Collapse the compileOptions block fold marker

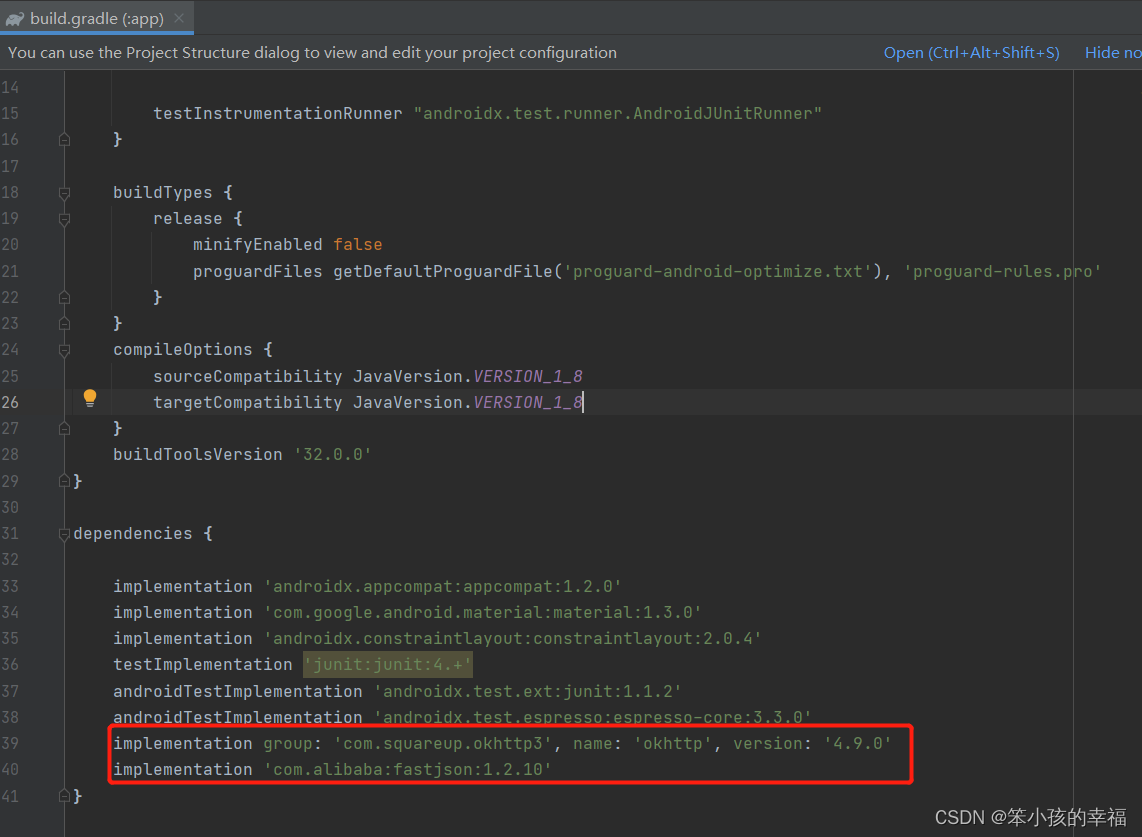click(64, 350)
